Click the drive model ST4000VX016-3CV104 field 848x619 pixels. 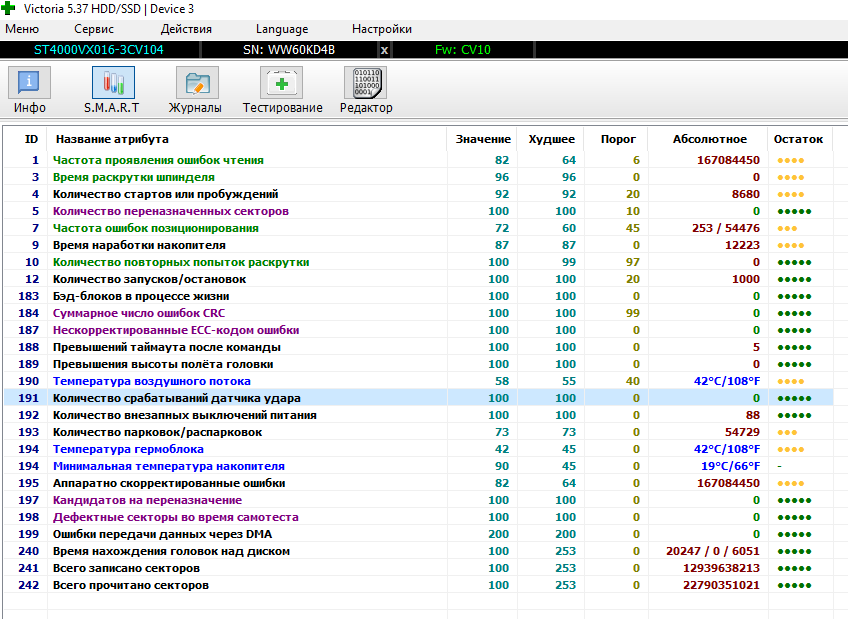99,49
